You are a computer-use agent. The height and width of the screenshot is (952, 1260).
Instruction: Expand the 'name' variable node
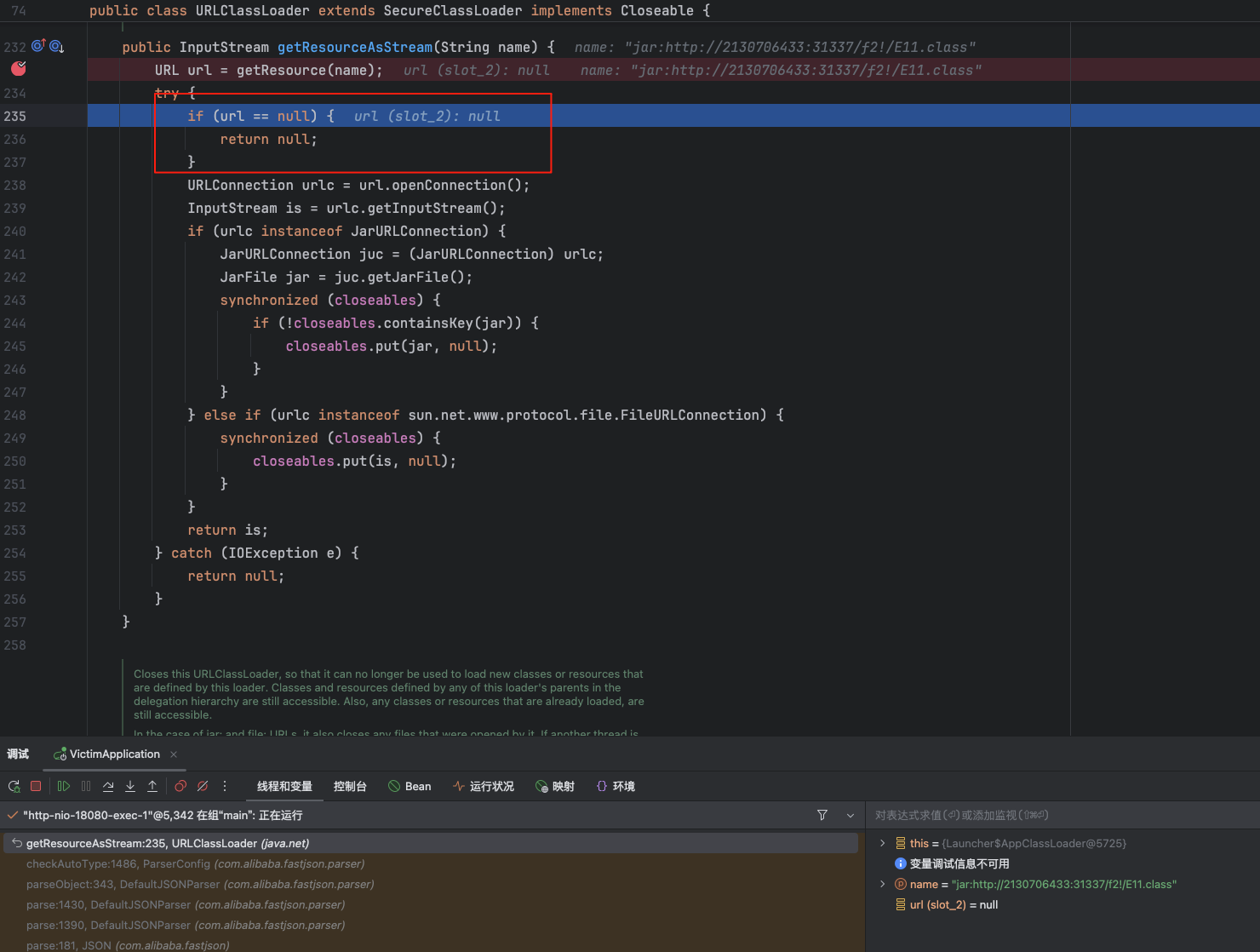883,884
